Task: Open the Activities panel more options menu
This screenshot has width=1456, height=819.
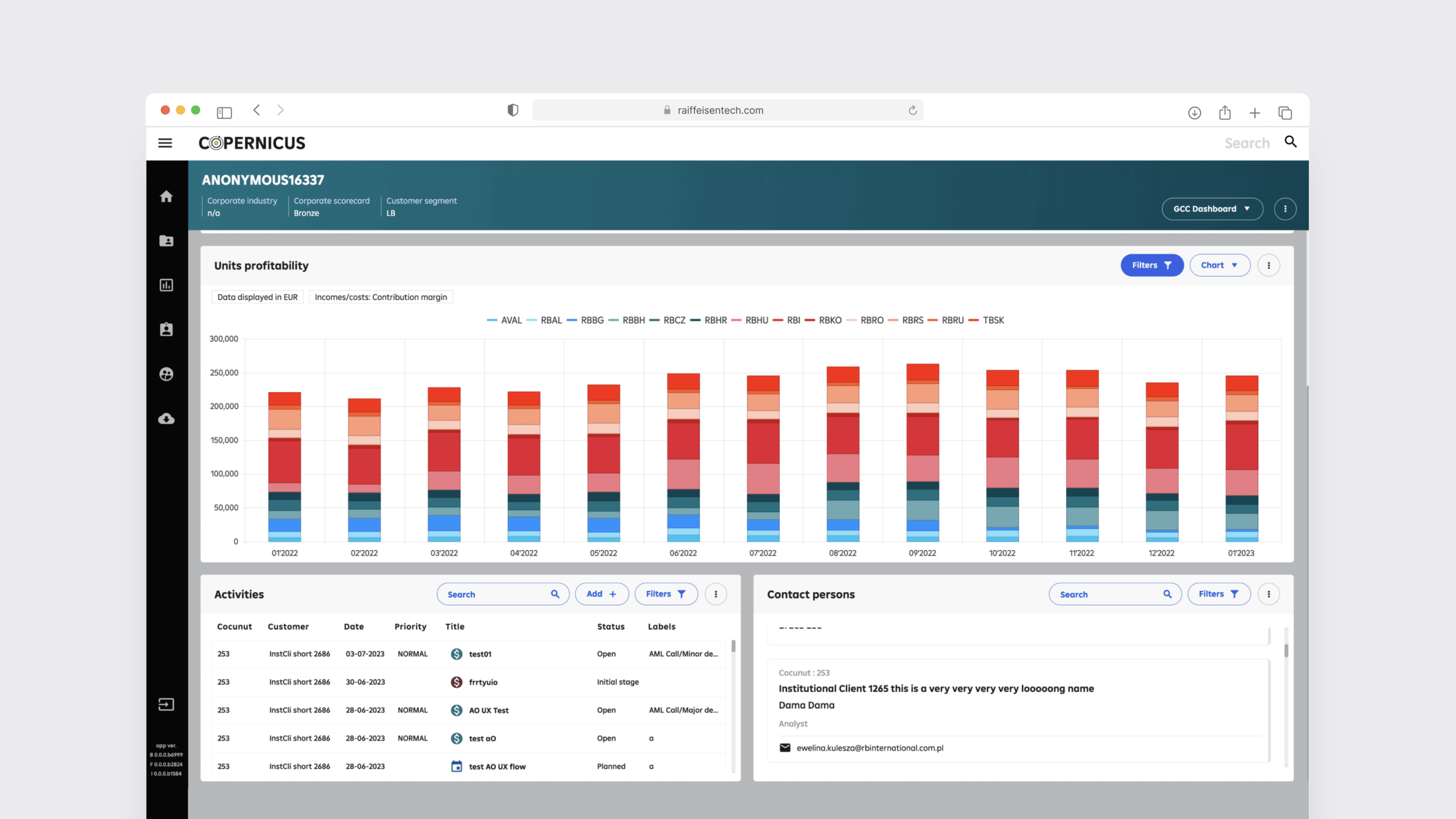Action: (x=716, y=594)
